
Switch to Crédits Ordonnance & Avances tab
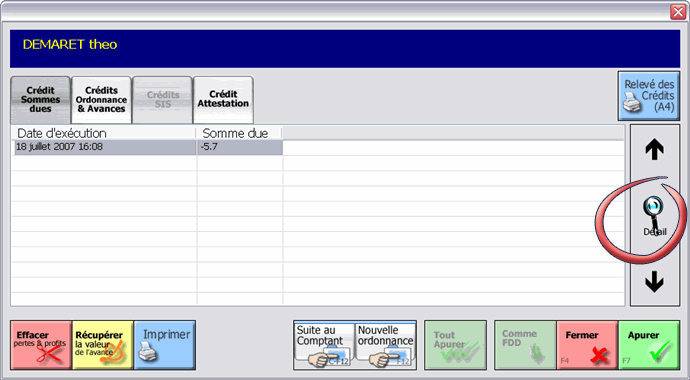coord(101,100)
